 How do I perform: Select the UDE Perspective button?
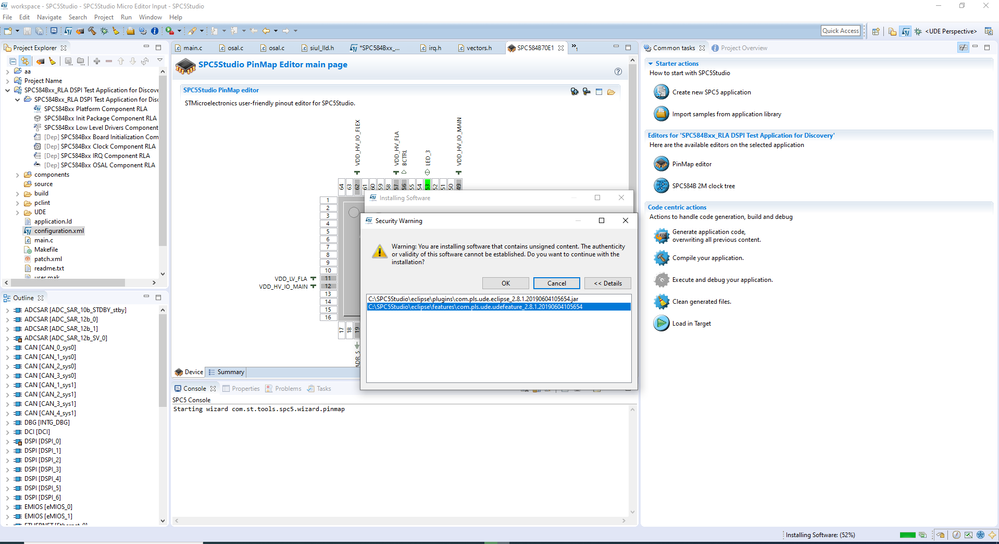click(x=945, y=31)
